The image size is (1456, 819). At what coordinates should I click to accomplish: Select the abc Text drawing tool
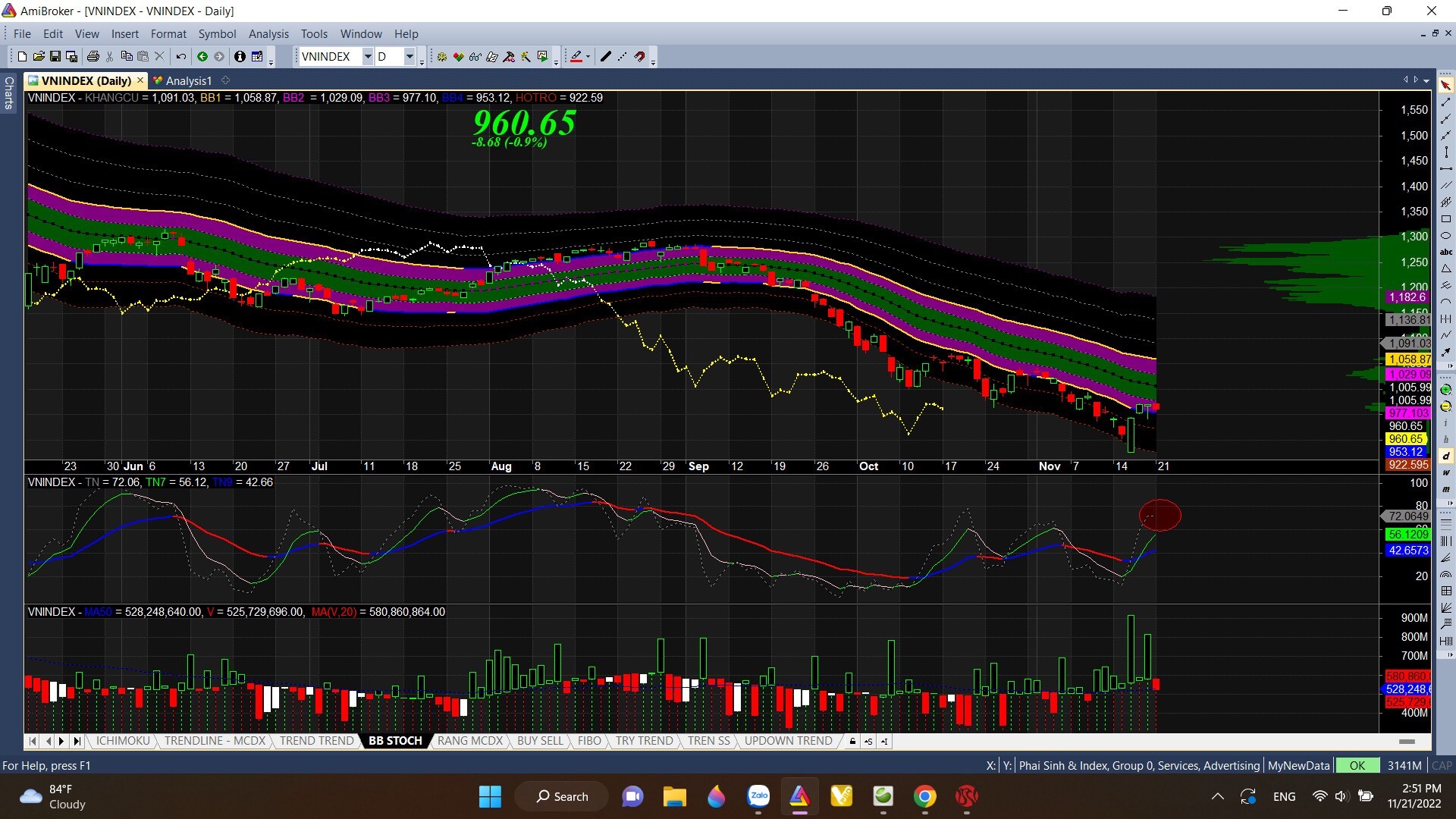(x=1446, y=252)
